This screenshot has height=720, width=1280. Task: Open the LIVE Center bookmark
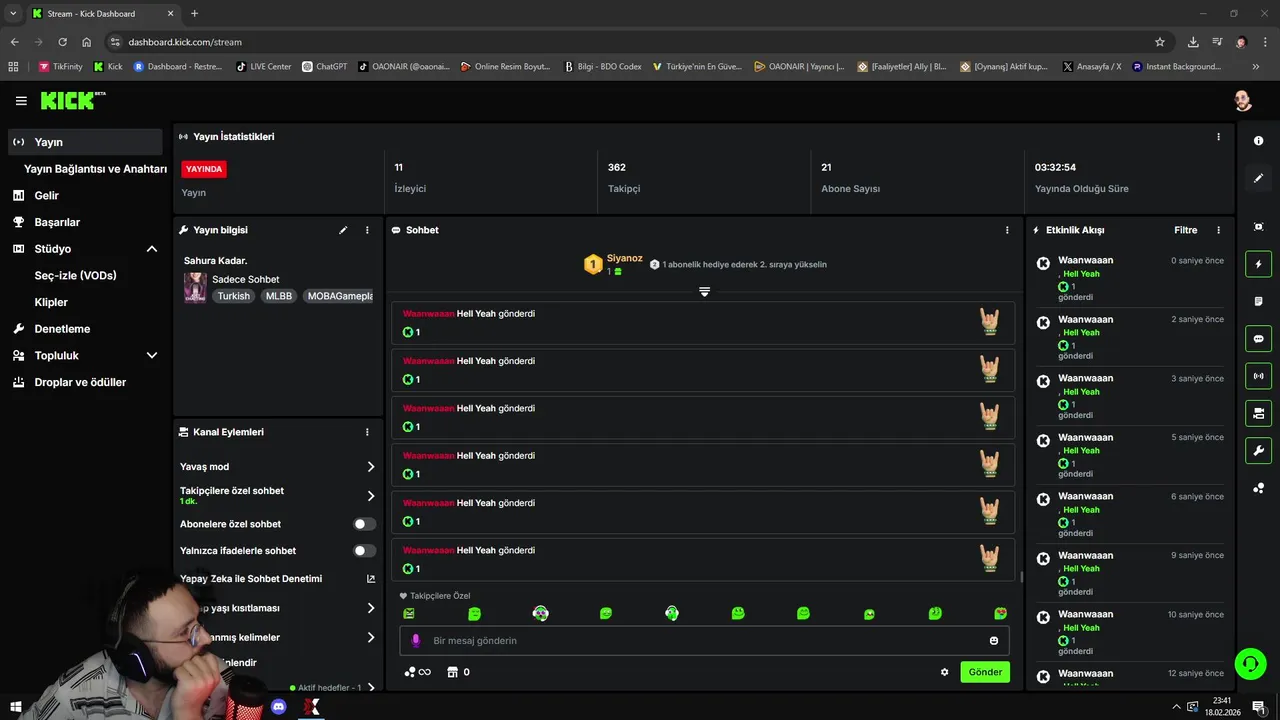click(x=263, y=67)
